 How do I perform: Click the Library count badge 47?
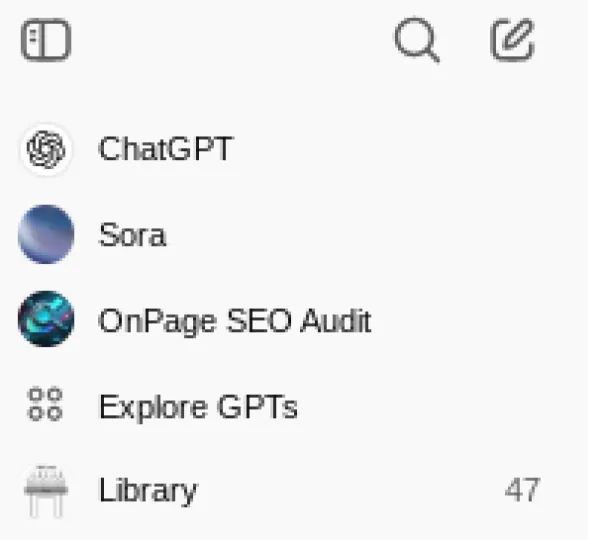point(522,491)
